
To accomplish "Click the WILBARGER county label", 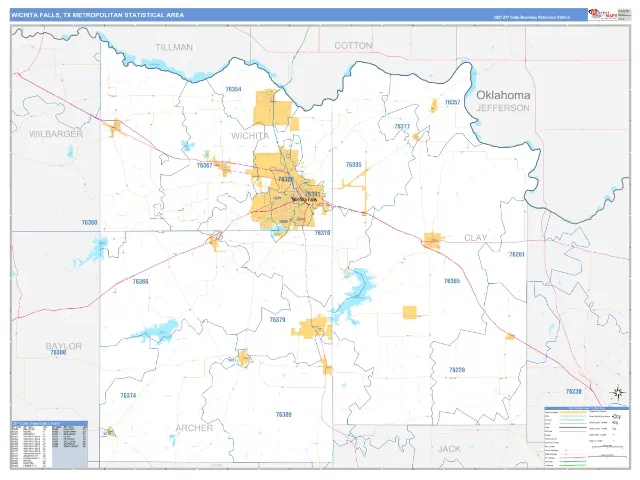I will (56, 134).
